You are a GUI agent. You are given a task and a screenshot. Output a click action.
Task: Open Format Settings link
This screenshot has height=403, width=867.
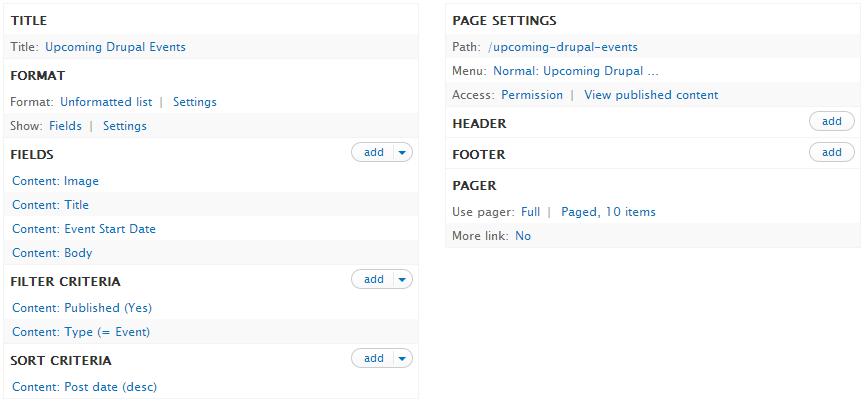(x=195, y=102)
